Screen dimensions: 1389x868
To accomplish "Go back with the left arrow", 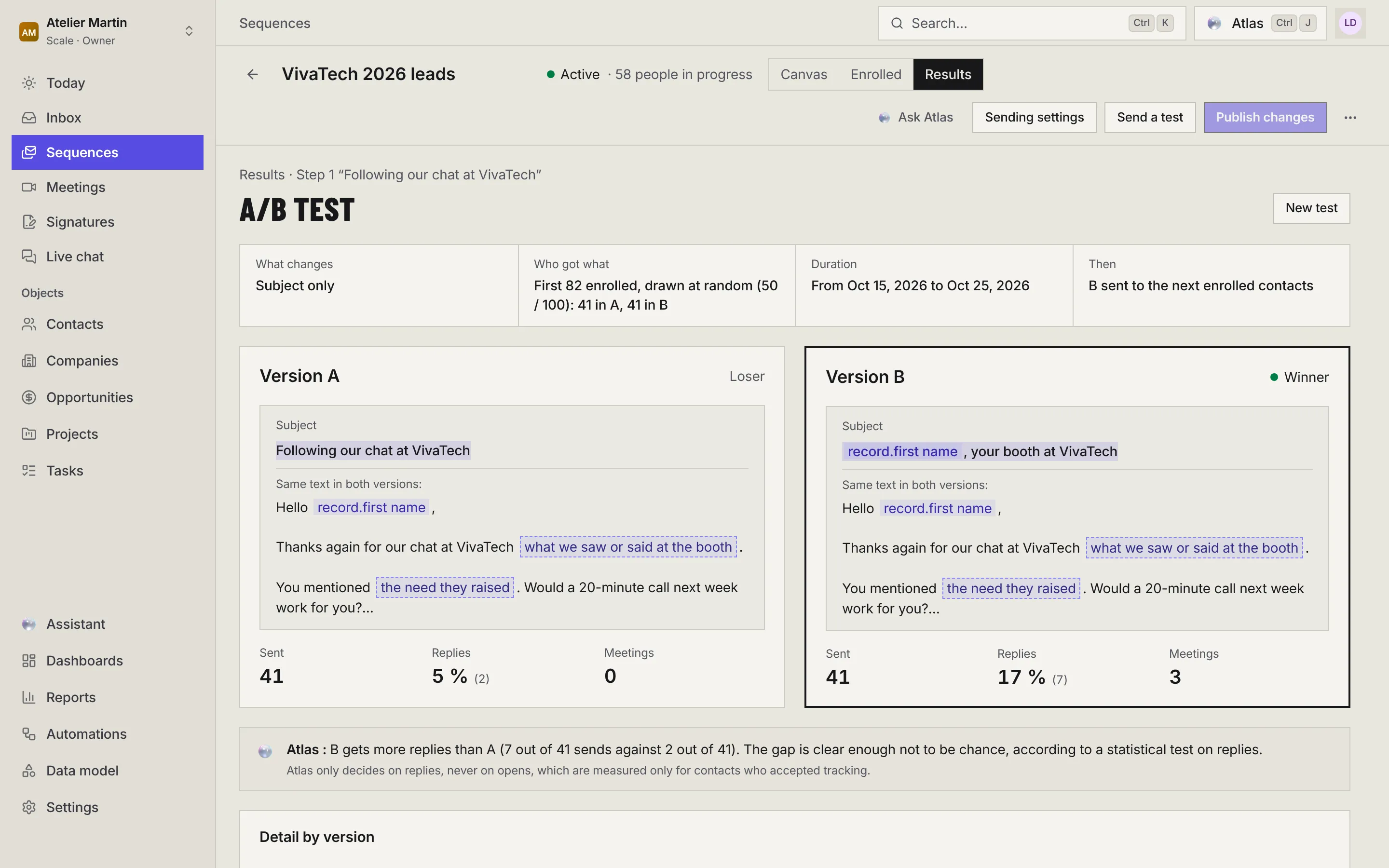I will tap(253, 74).
